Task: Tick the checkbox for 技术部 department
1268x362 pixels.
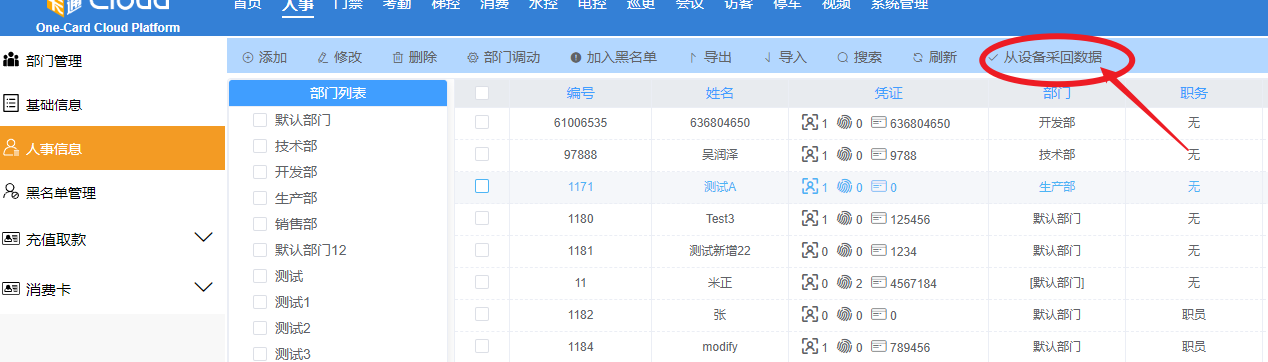Action: 260,146
